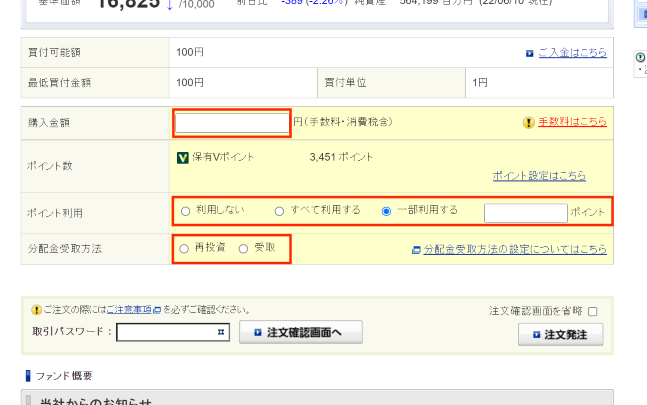Select 再投資 as the distribution method
Screen dimensions: 647x405
(x=183, y=247)
